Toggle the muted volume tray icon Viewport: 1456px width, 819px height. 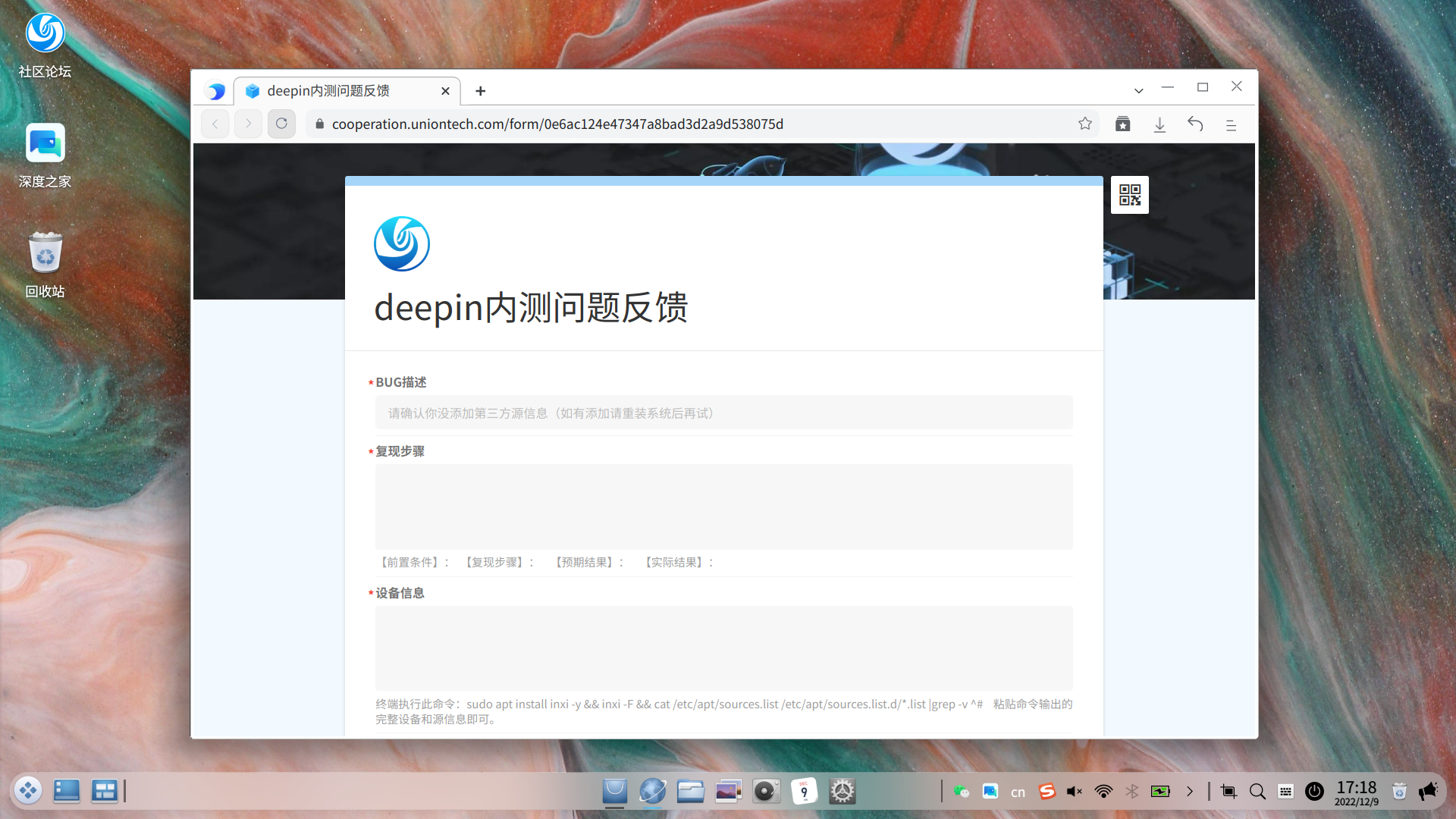(x=1075, y=792)
